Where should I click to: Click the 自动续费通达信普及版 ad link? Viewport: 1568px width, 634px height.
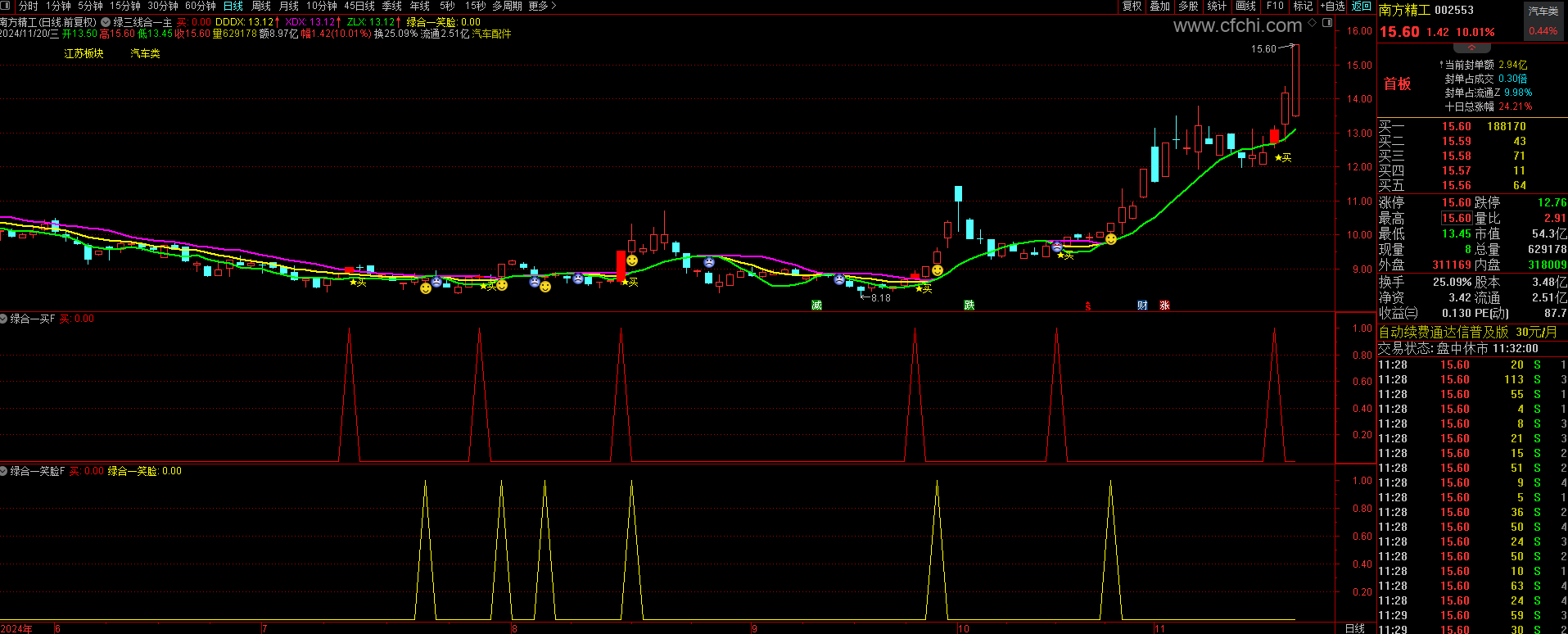point(1467,332)
